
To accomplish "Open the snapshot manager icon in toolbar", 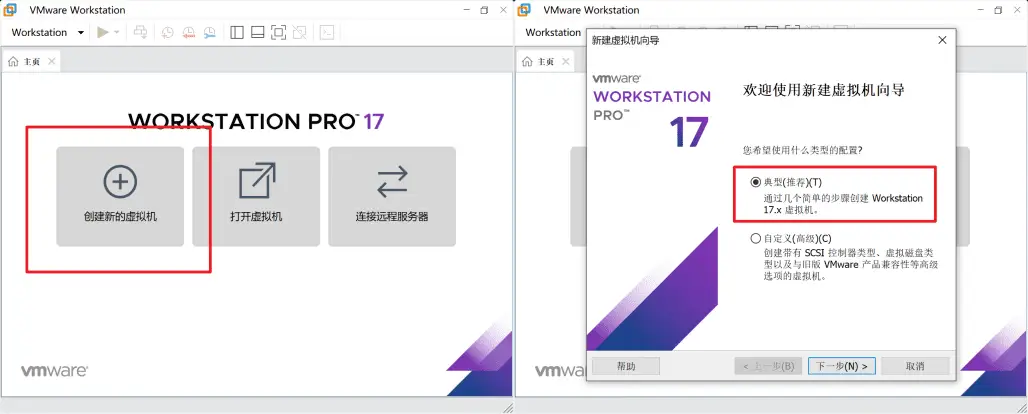I will pyautogui.click(x=210, y=32).
